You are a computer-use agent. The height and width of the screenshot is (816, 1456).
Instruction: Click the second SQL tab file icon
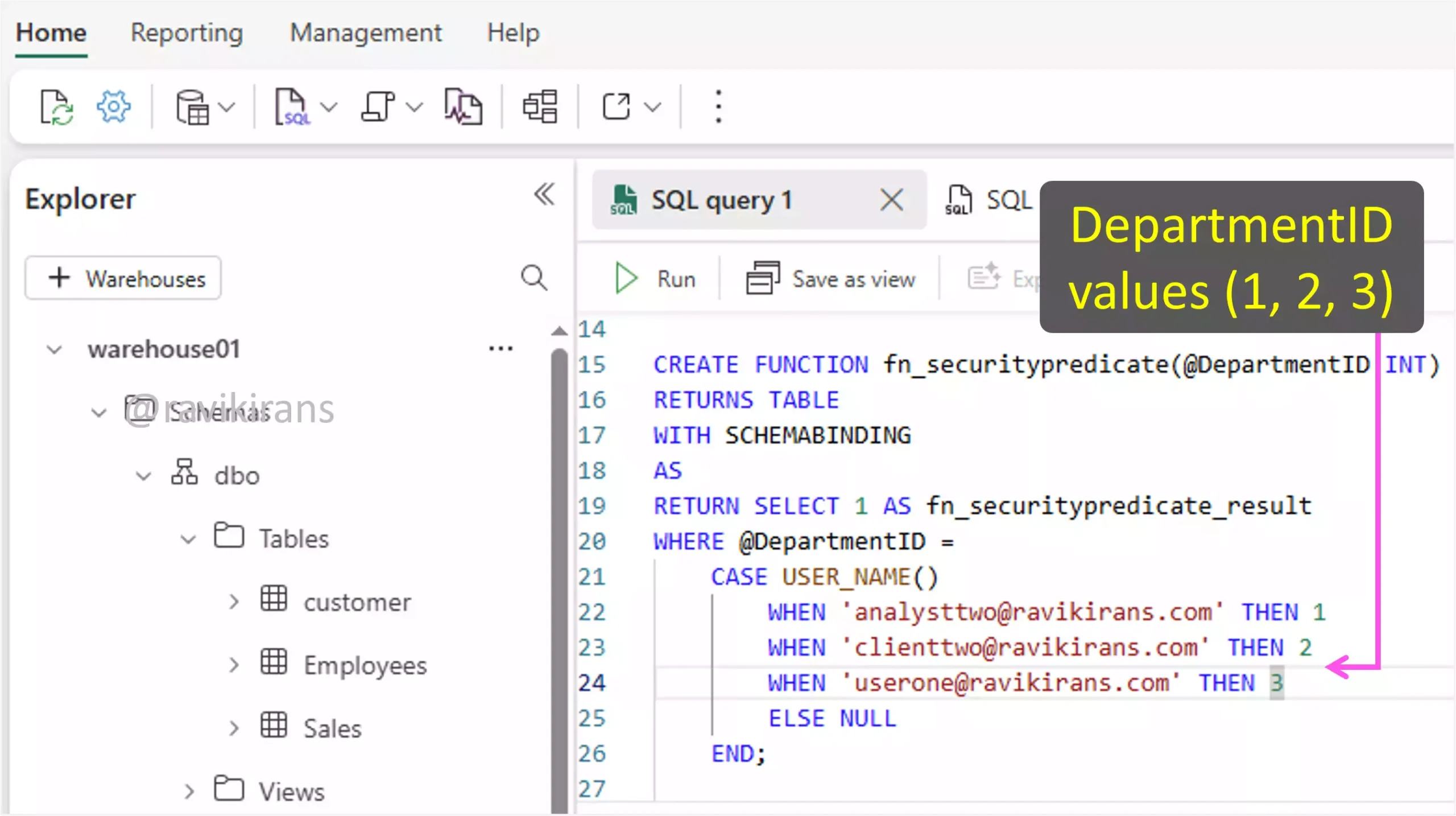point(958,200)
